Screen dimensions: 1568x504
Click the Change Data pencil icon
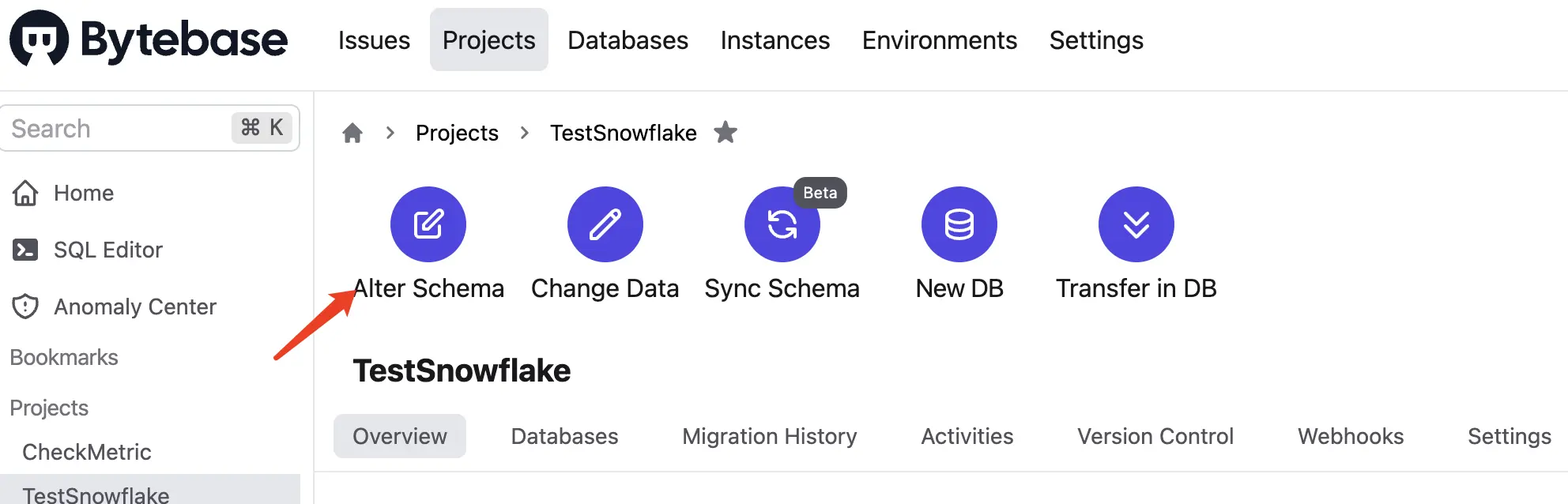tap(605, 224)
